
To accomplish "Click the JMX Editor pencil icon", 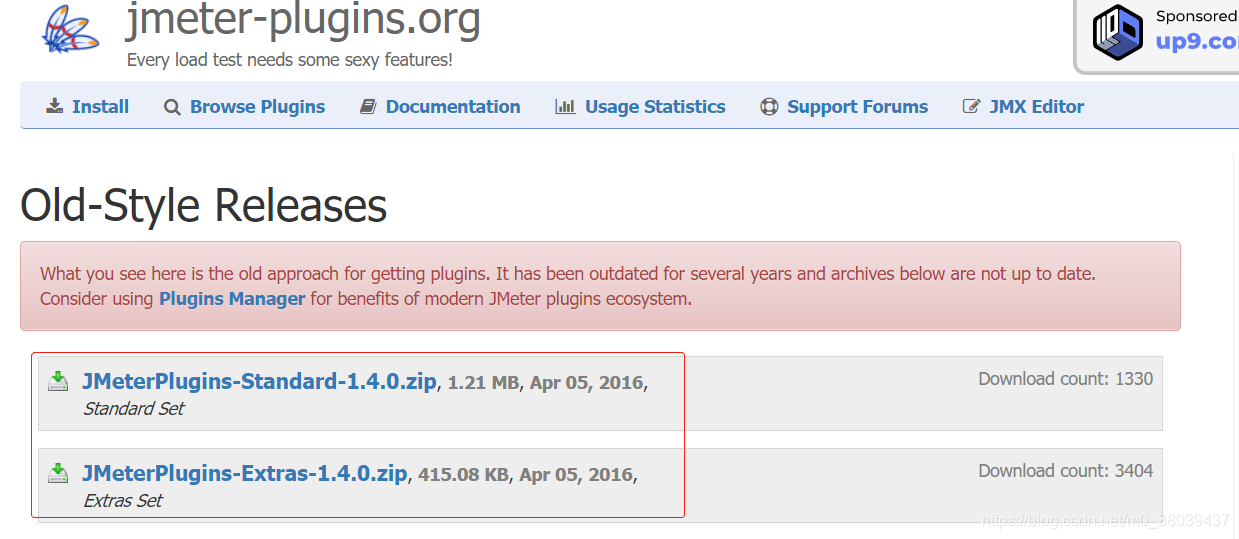I will click(x=971, y=107).
